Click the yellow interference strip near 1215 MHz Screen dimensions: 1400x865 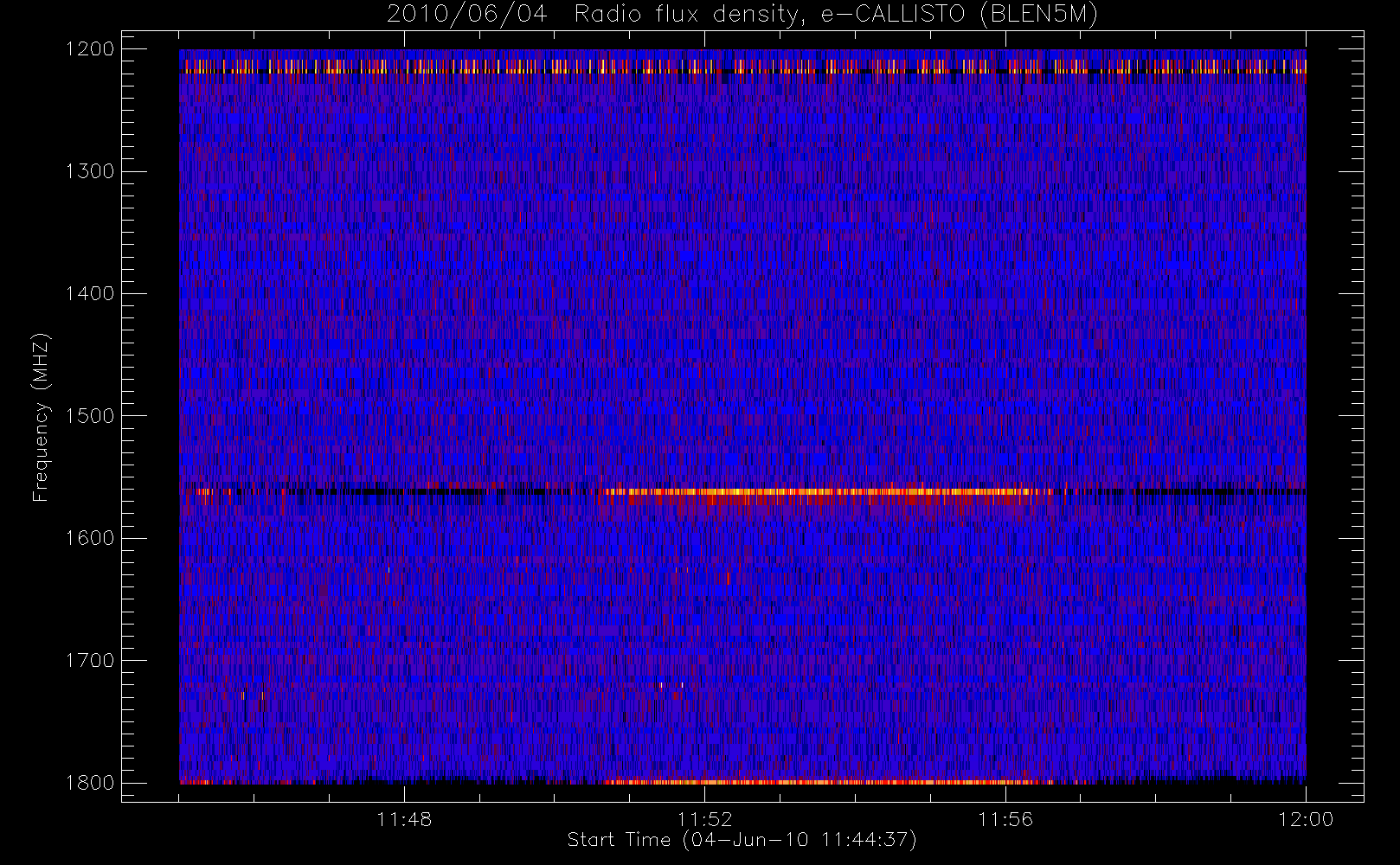click(x=742, y=67)
